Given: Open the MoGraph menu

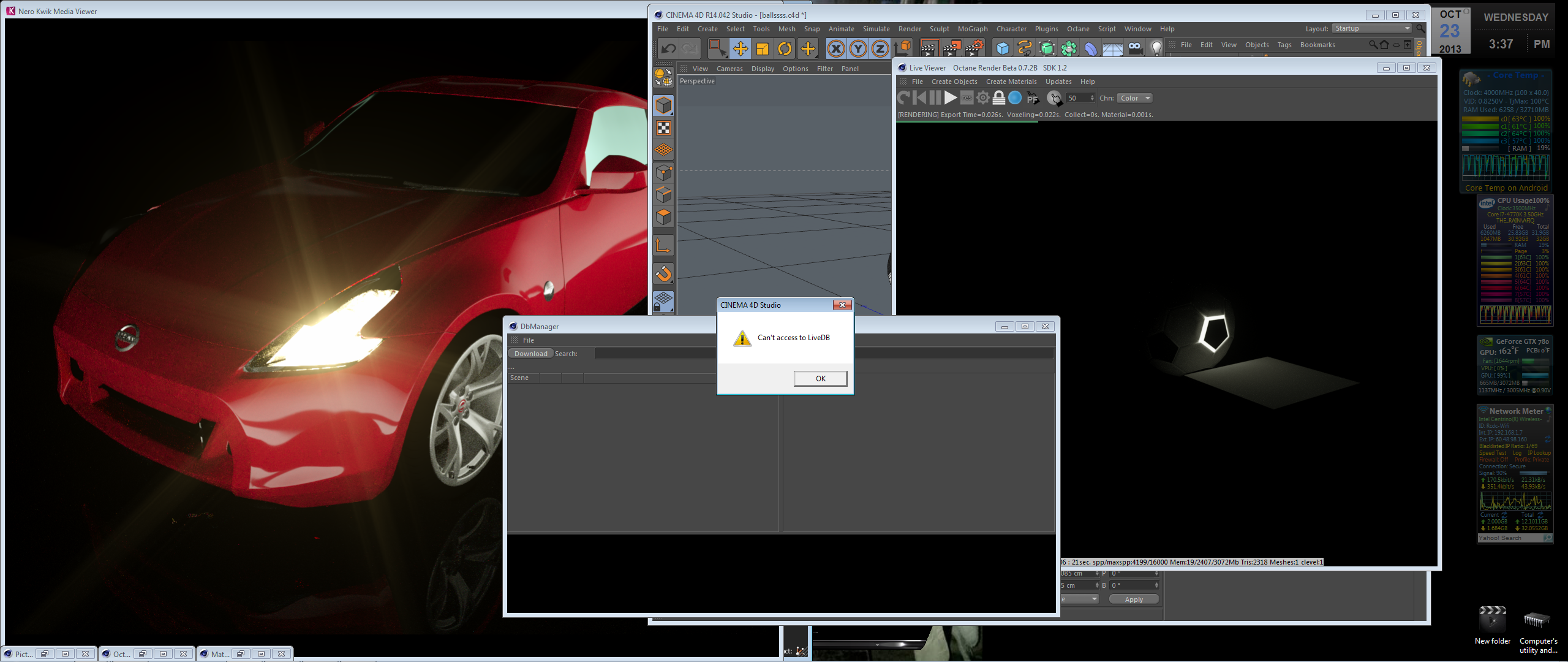Looking at the screenshot, I should (972, 29).
